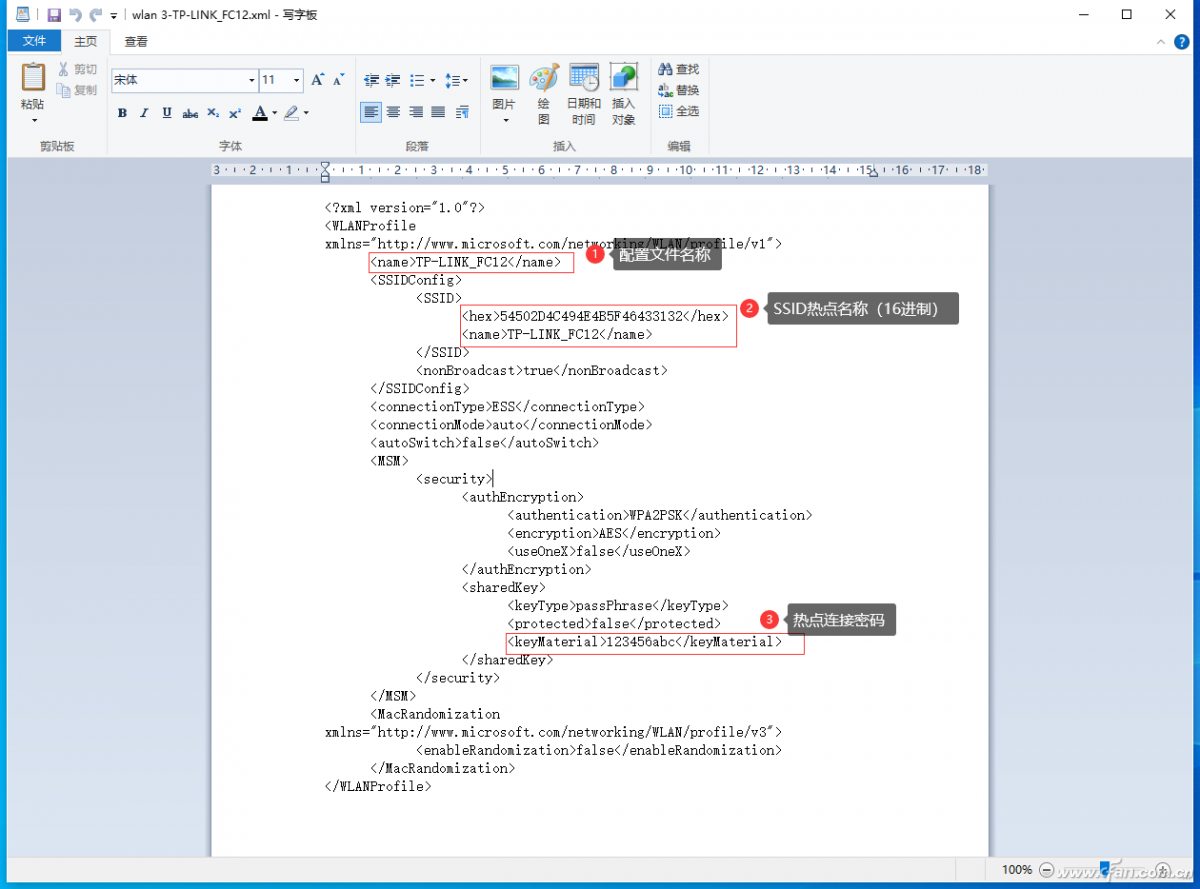
Task: Click the <authentication>WPA2PSK</authentication> line
Action: point(660,515)
